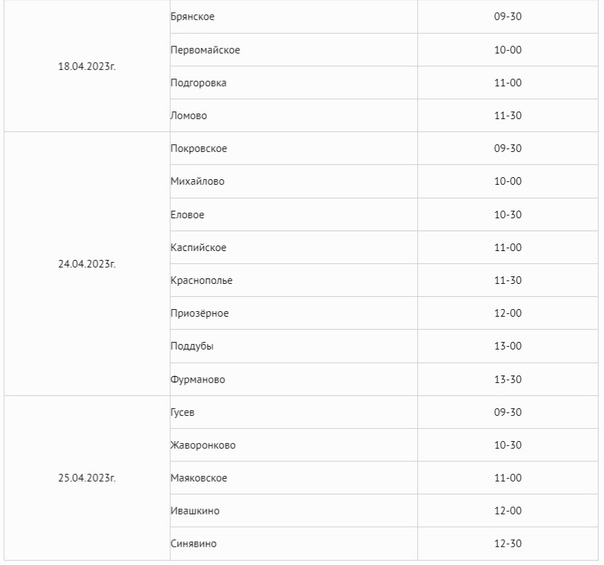Click the 12-30 time beside Синявино
This screenshot has width=604, height=565.
tap(508, 544)
